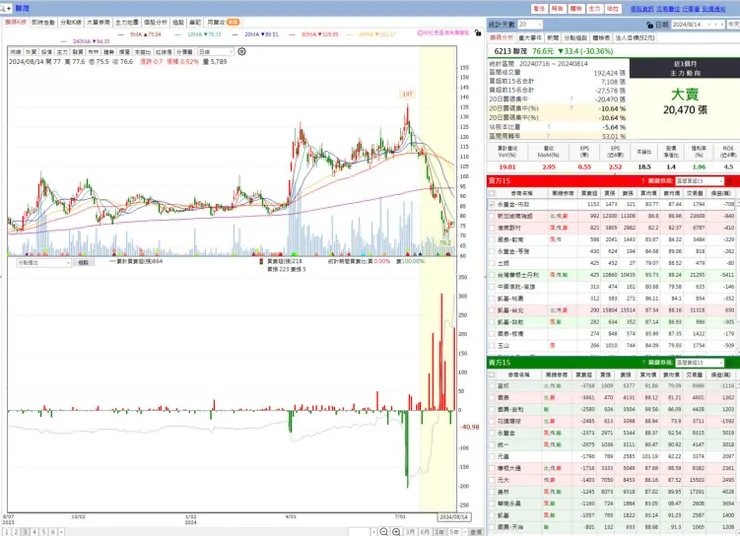Click the 今天 button beside date
The image size is (740, 536).
tap(733, 25)
